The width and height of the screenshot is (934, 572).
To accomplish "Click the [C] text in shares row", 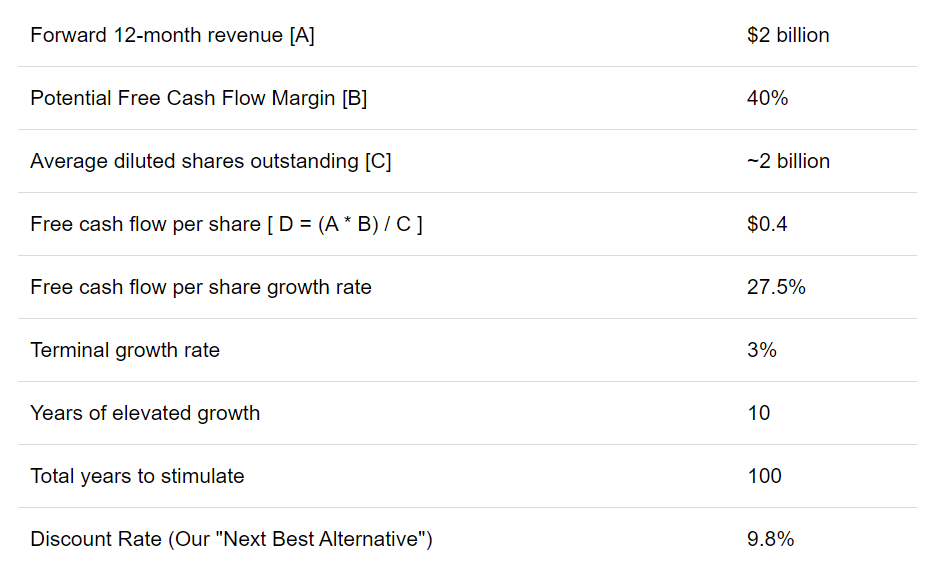I will pos(378,161).
